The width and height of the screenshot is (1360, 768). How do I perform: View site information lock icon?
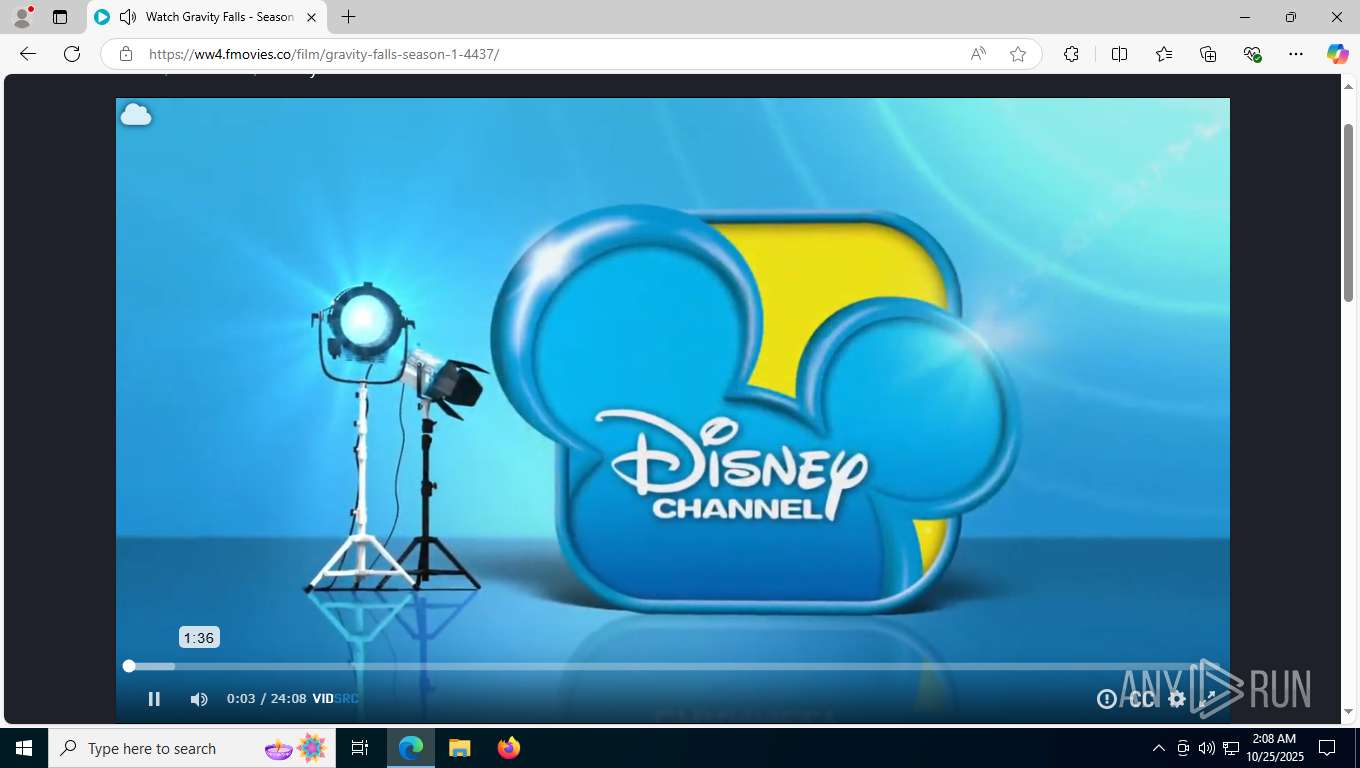tap(126, 54)
